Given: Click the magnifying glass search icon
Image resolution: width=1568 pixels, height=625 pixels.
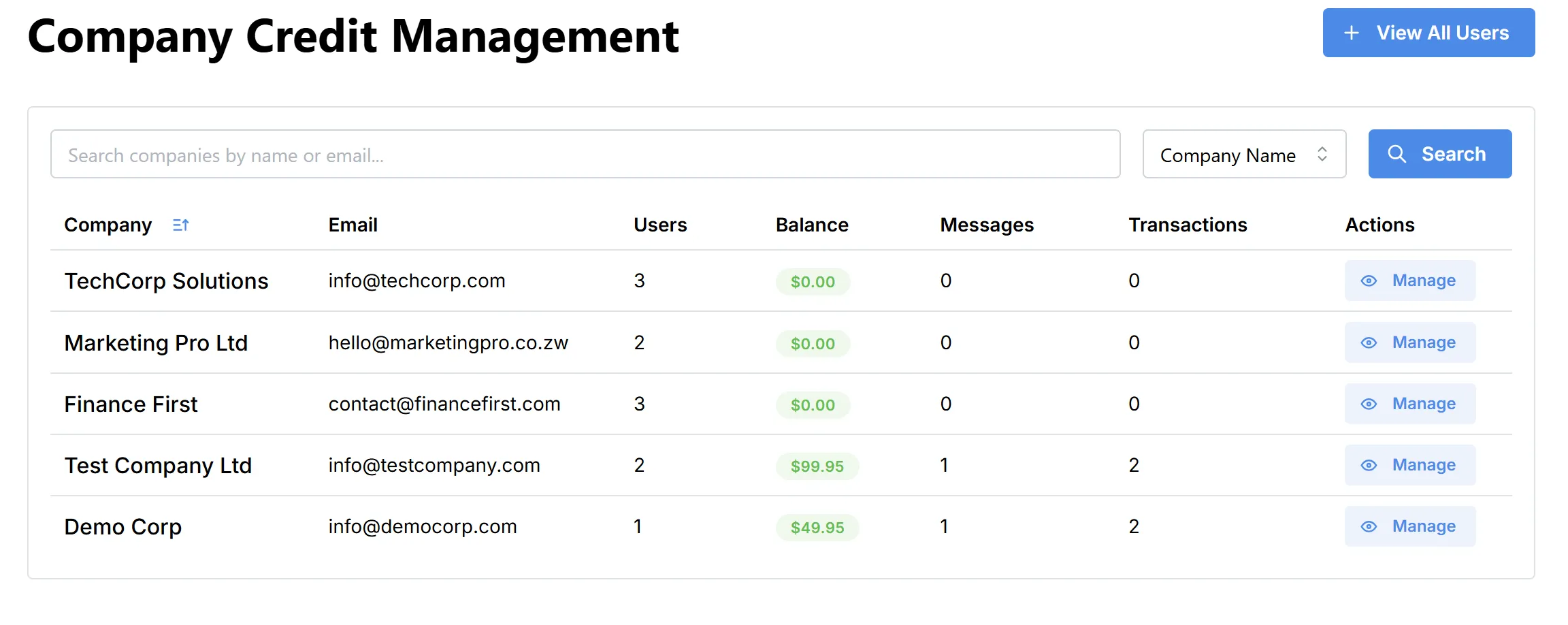Looking at the screenshot, I should click(1397, 154).
